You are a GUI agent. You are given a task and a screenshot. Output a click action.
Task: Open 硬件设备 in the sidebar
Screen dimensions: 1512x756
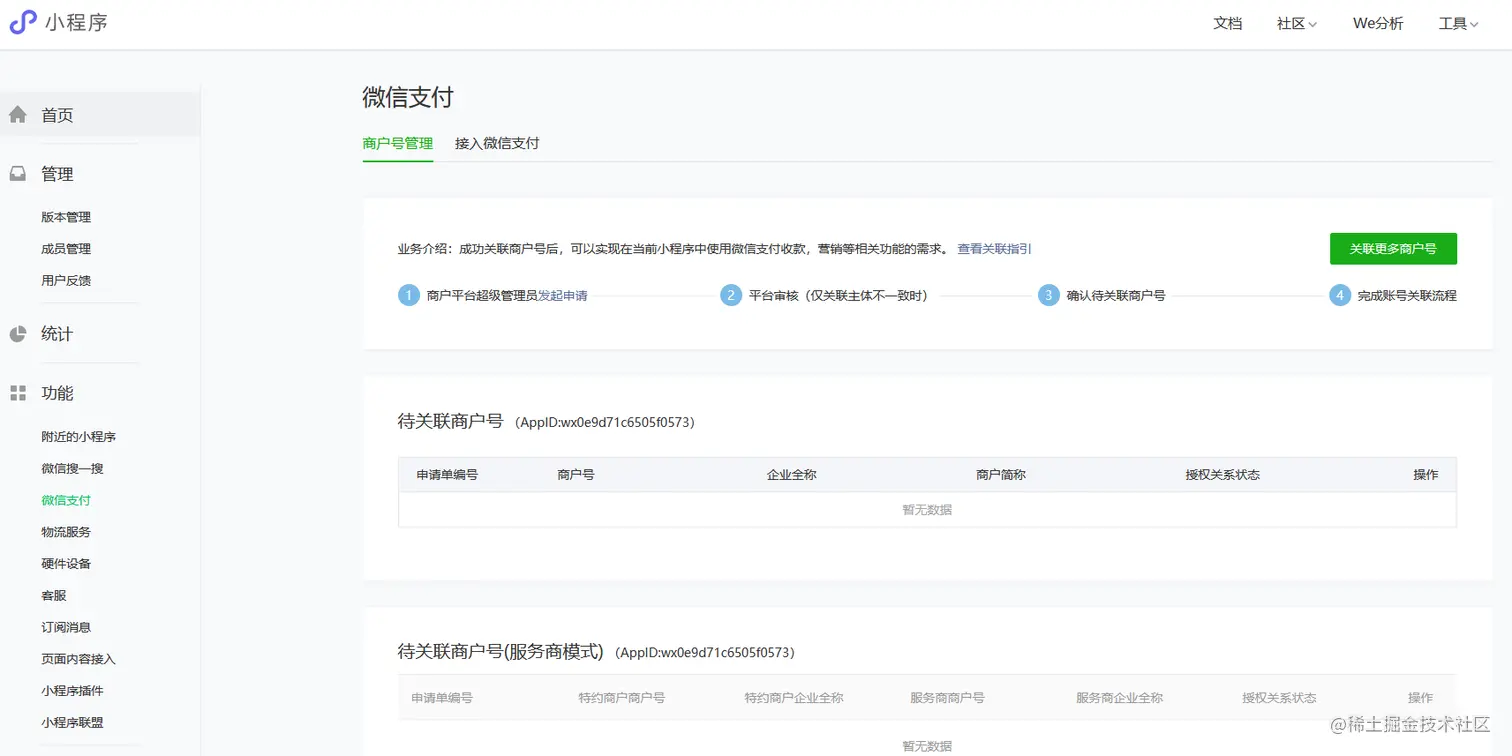coord(66,564)
